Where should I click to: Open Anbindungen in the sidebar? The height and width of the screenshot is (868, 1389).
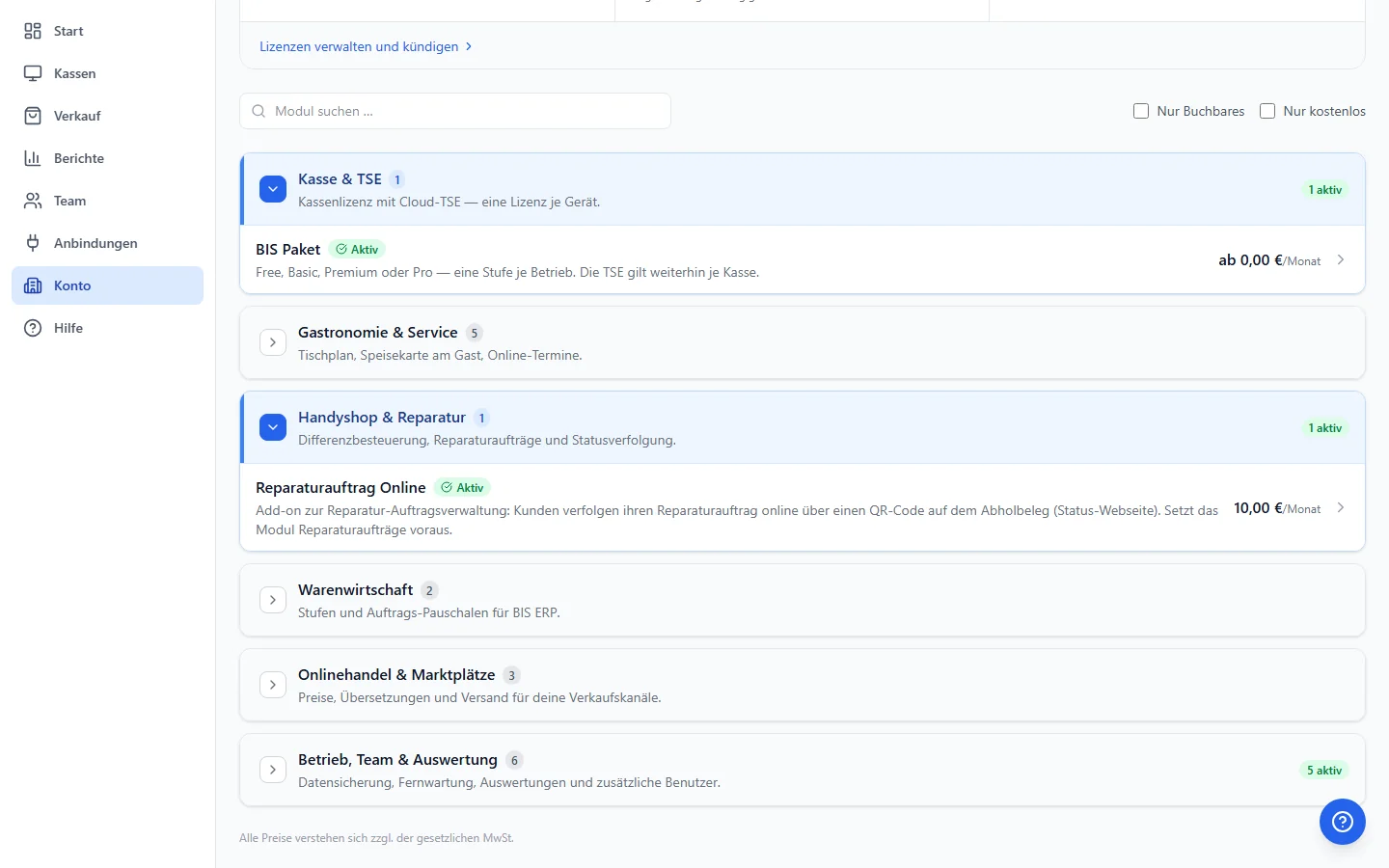[107, 243]
